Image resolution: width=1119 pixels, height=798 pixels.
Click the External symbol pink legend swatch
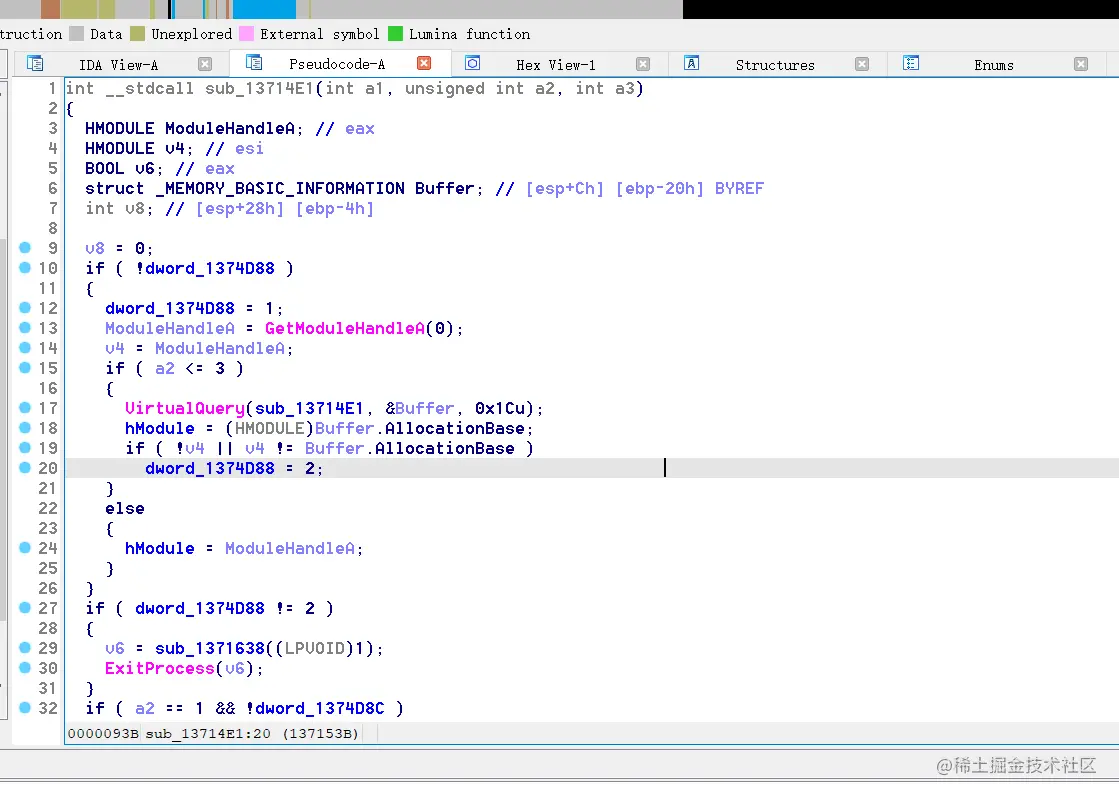246,34
